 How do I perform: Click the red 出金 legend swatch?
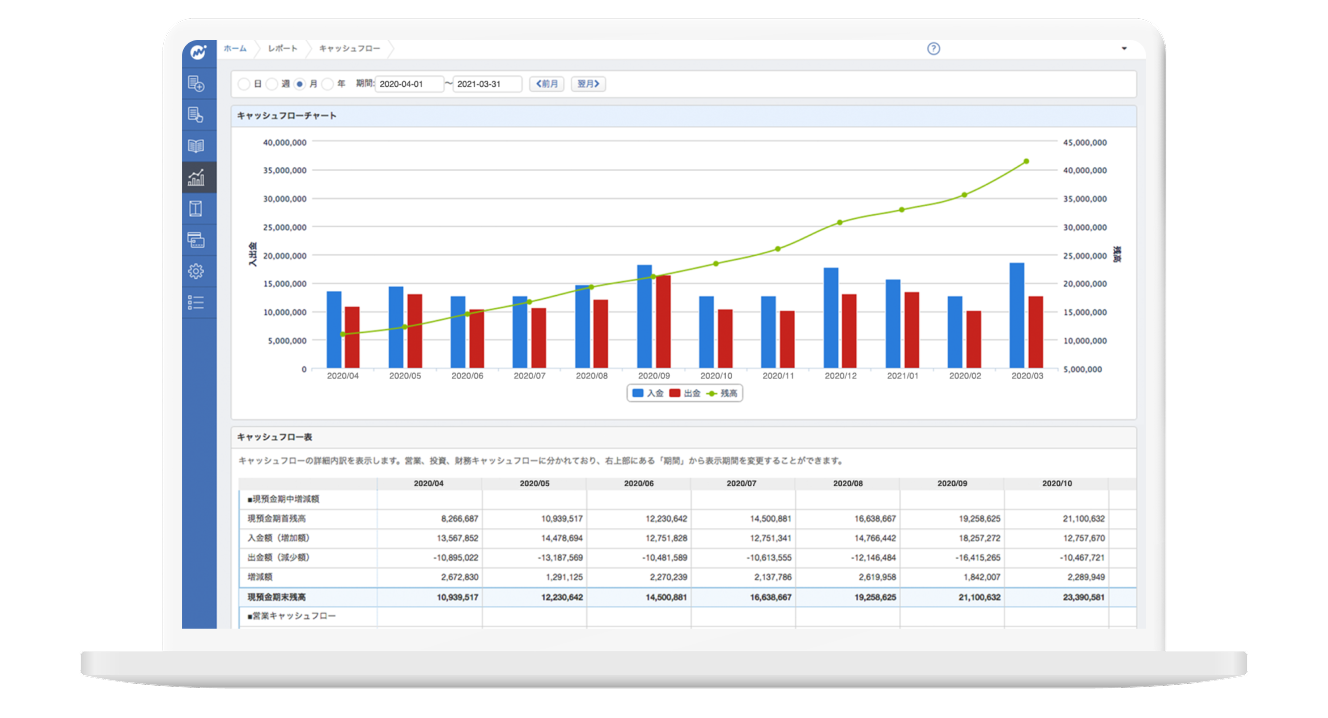[x=675, y=394]
